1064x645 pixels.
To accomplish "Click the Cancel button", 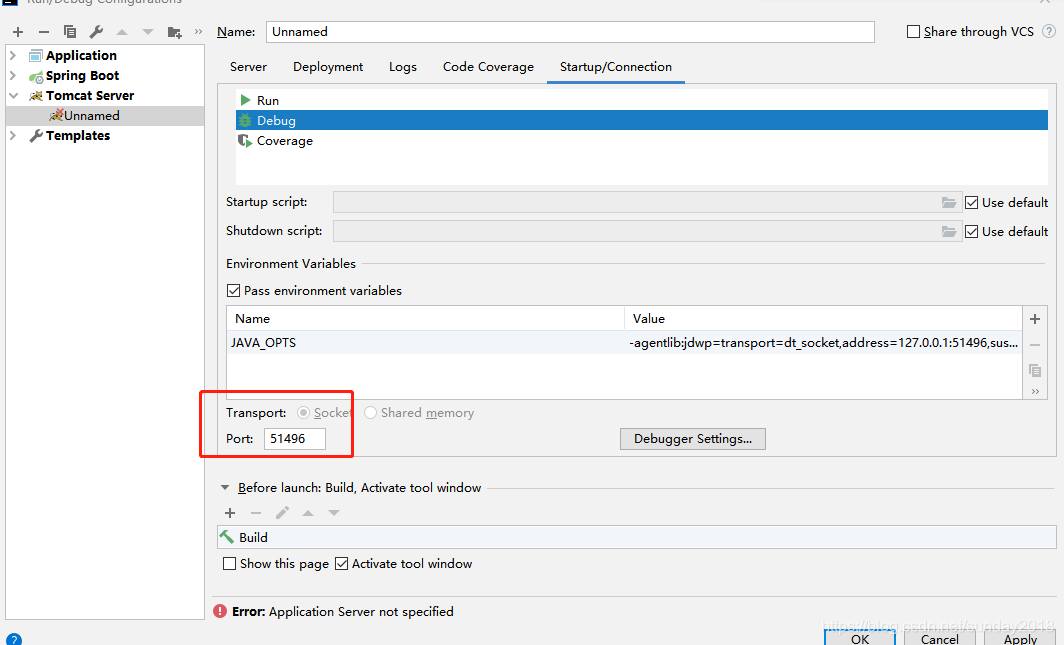I will (x=940, y=638).
